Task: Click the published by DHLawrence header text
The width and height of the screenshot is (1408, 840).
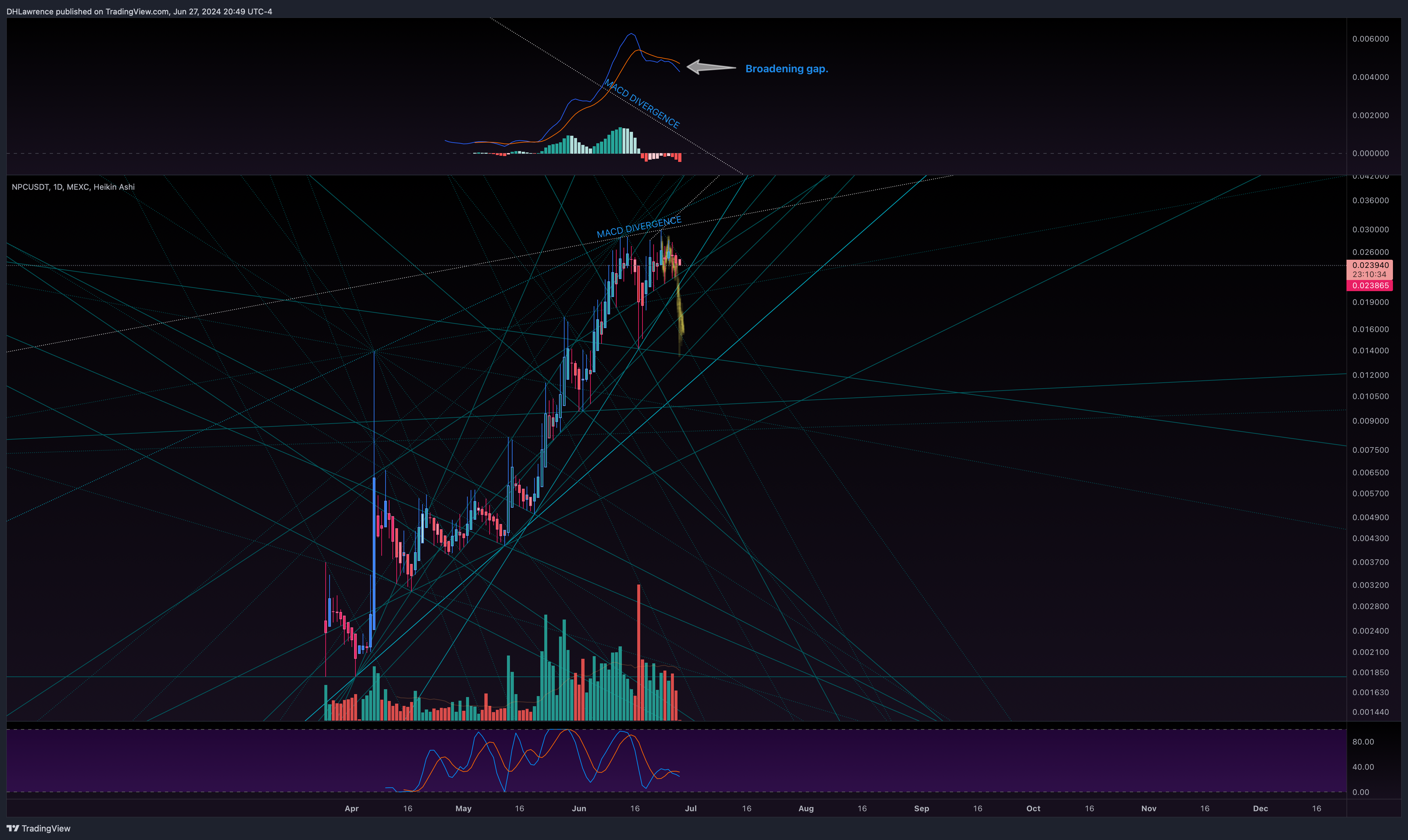Action: coord(139,11)
